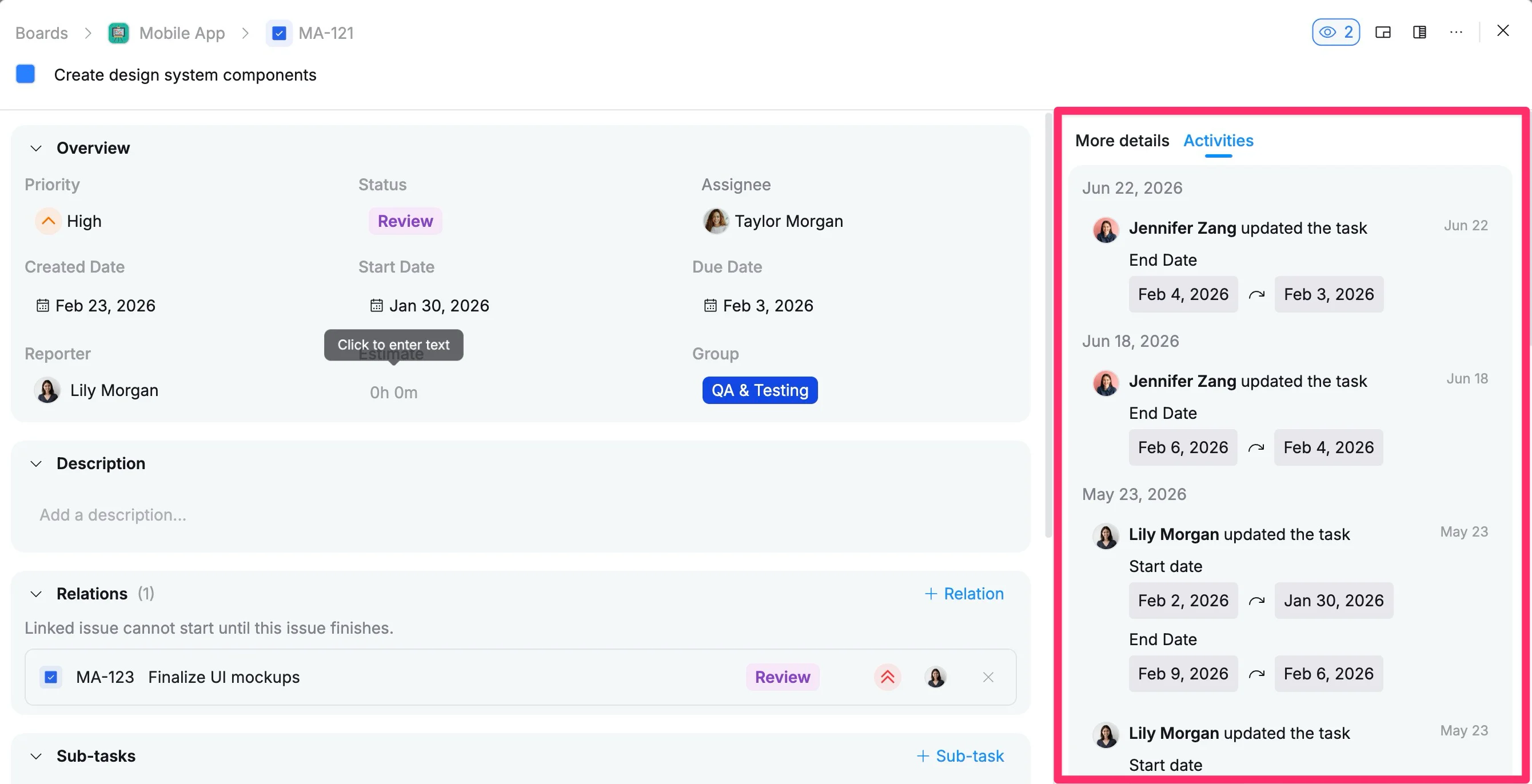Screen dimensions: 1532x784
Task: Change reporter Lily Morgan
Action: pos(114,390)
